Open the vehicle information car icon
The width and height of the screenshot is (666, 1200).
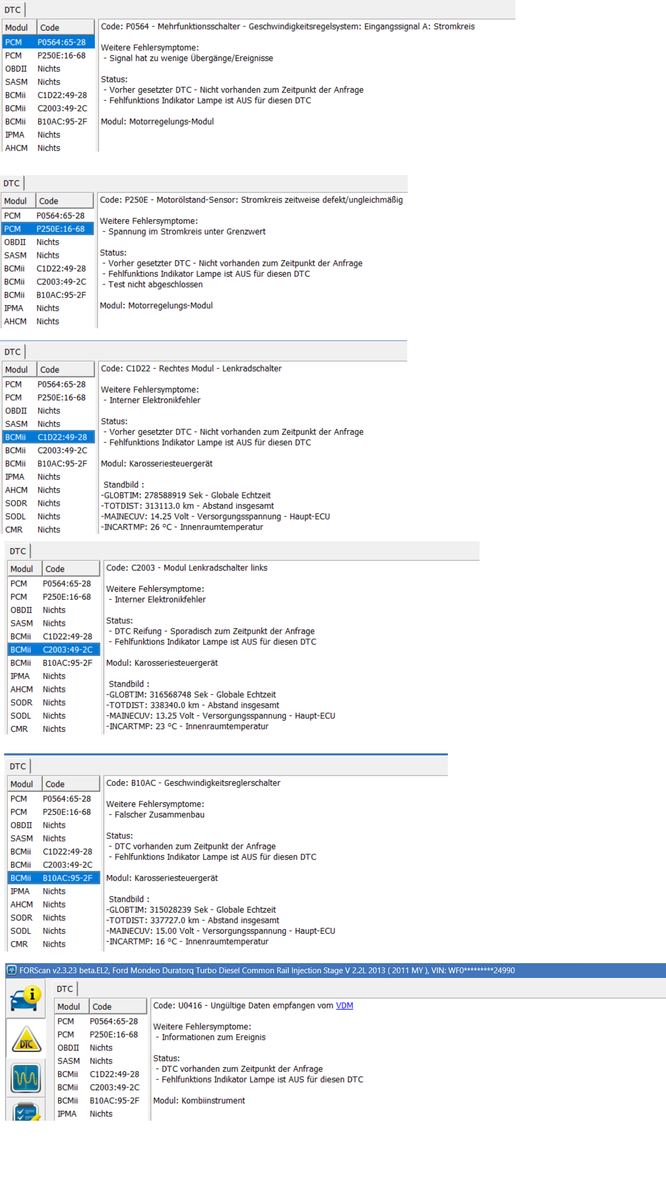pos(25,998)
